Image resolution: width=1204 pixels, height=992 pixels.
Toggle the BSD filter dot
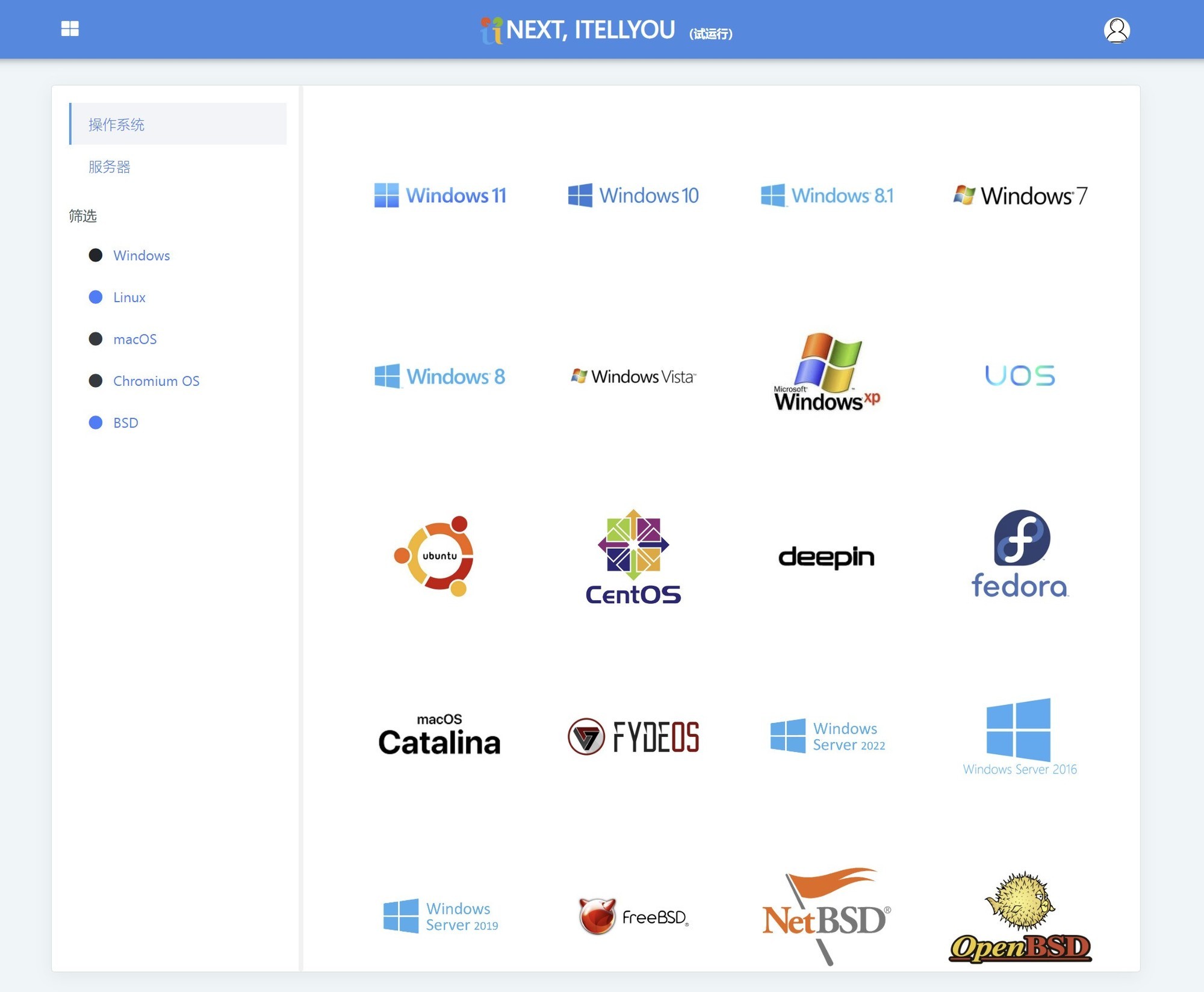click(96, 423)
